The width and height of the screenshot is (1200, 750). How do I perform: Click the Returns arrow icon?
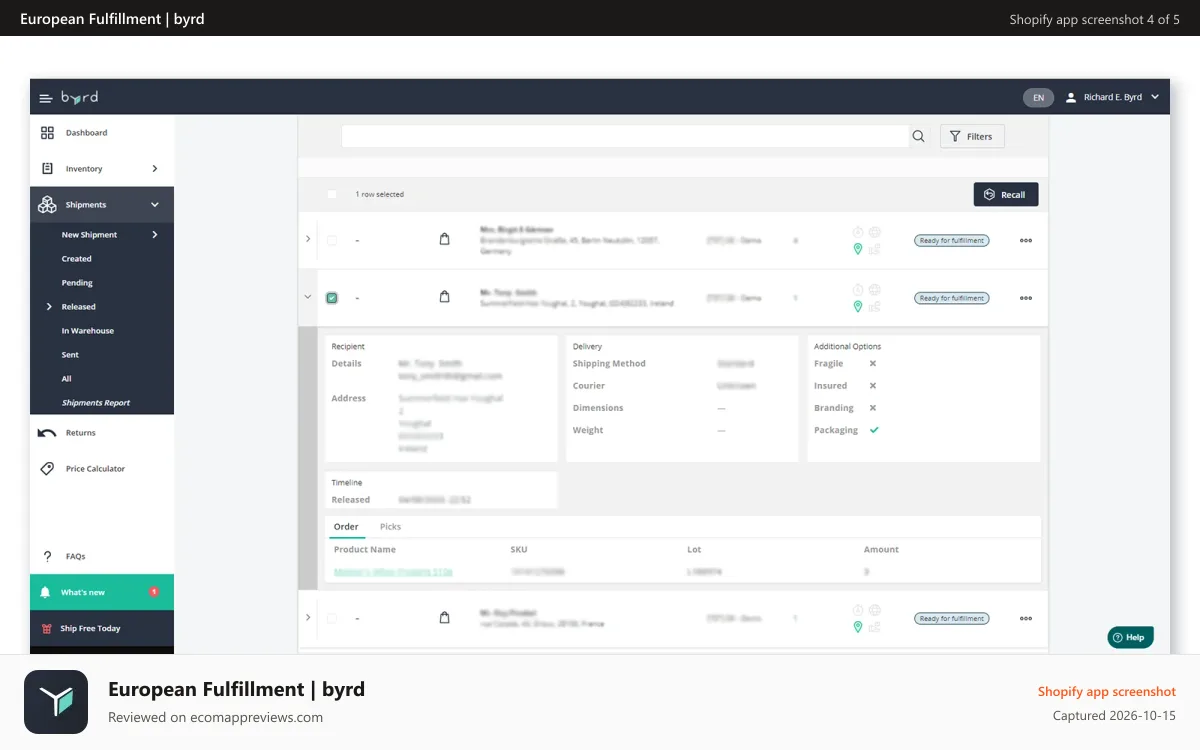47,433
